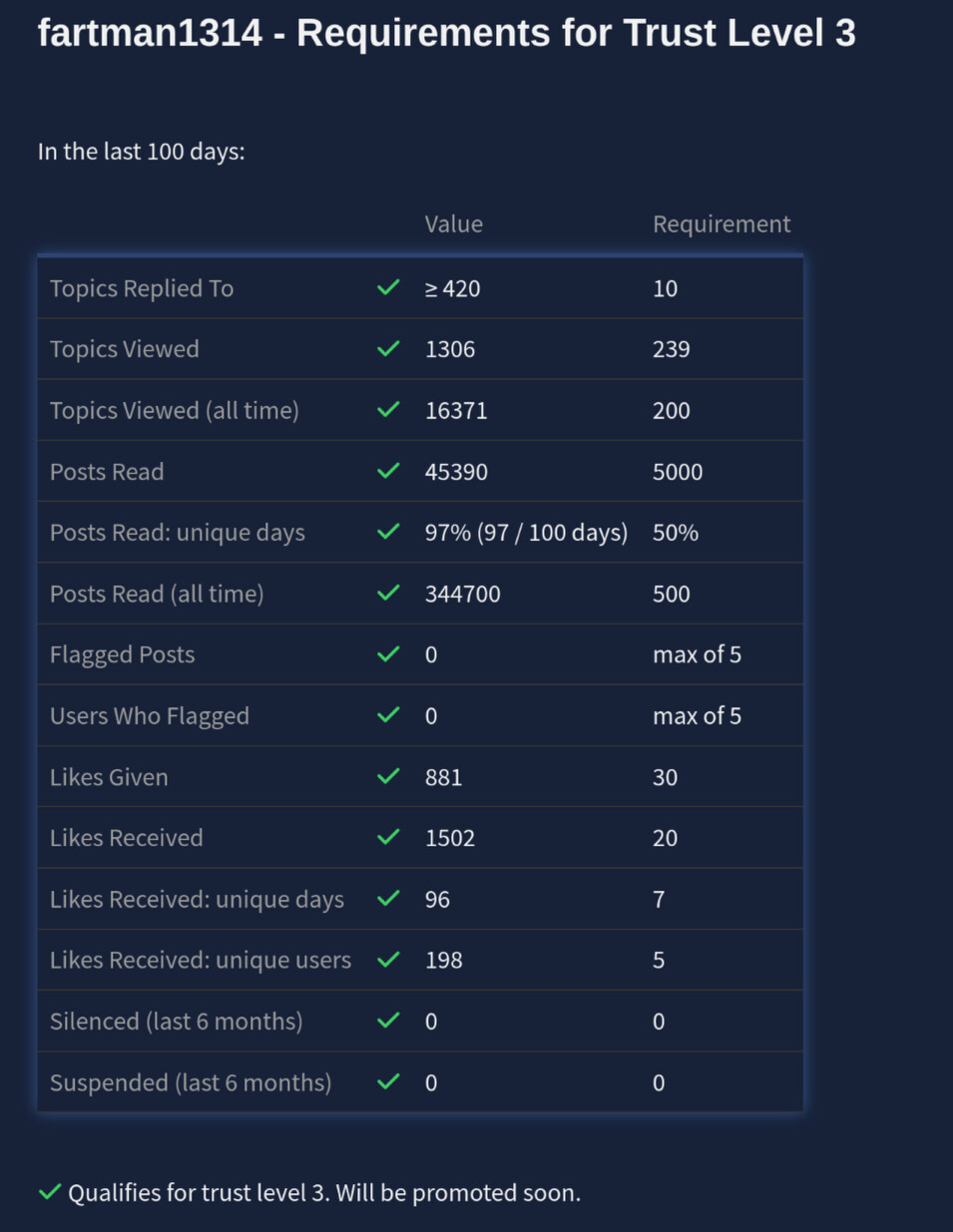This screenshot has width=953, height=1232.
Task: Click the Value column header
Action: [453, 224]
